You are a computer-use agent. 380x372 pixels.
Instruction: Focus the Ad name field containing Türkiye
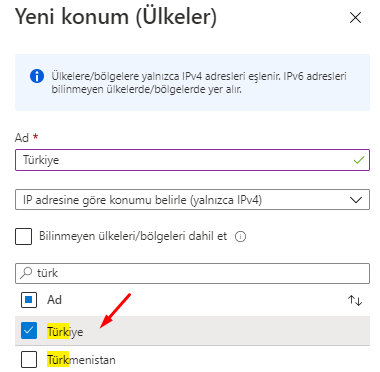coord(192,160)
